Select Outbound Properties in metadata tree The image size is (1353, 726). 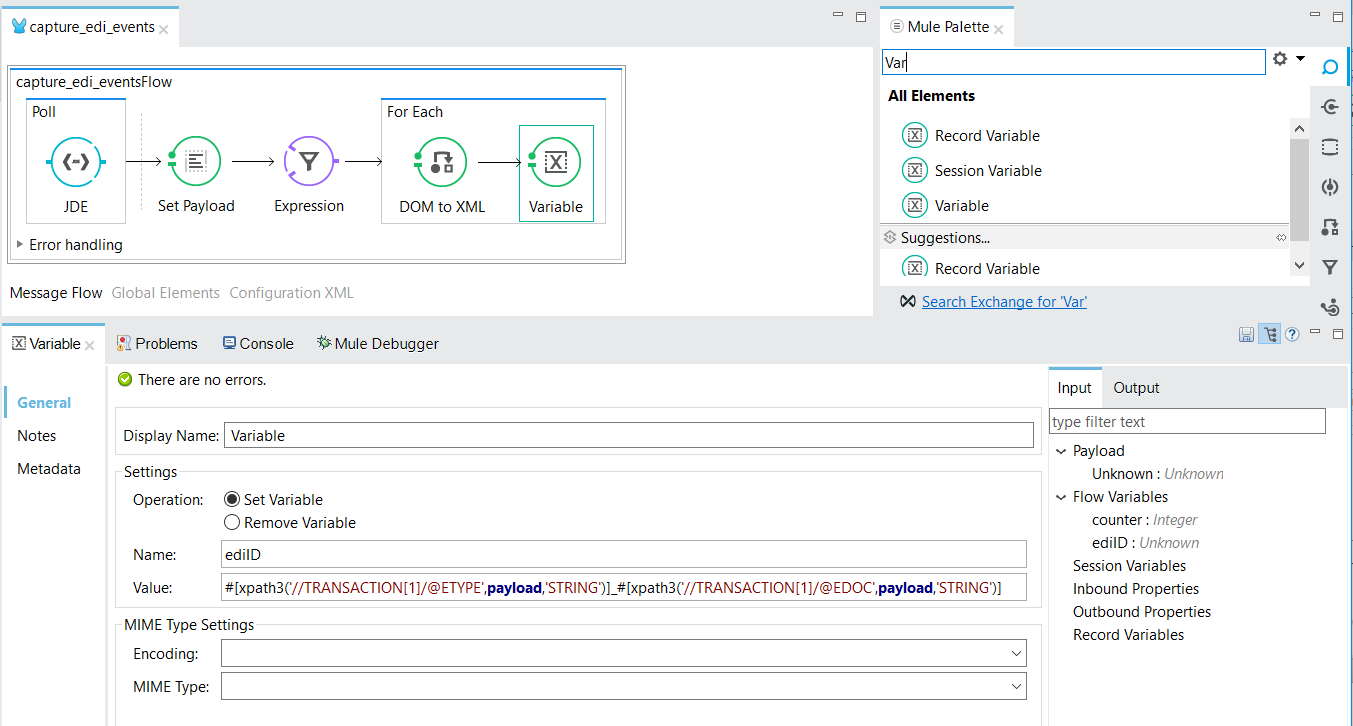(1142, 612)
